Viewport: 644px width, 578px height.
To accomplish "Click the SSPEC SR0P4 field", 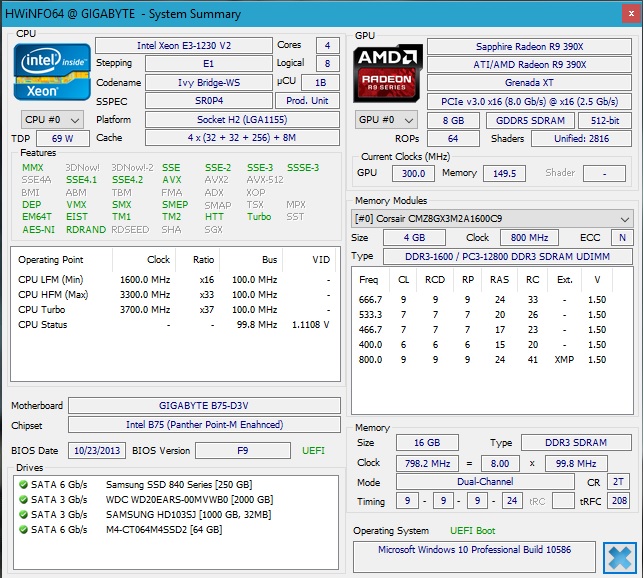I will 209,101.
